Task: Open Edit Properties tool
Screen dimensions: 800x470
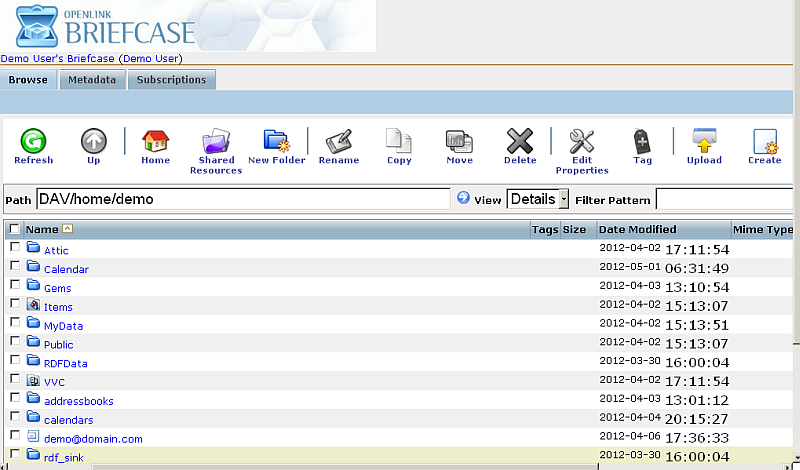Action: [582, 142]
